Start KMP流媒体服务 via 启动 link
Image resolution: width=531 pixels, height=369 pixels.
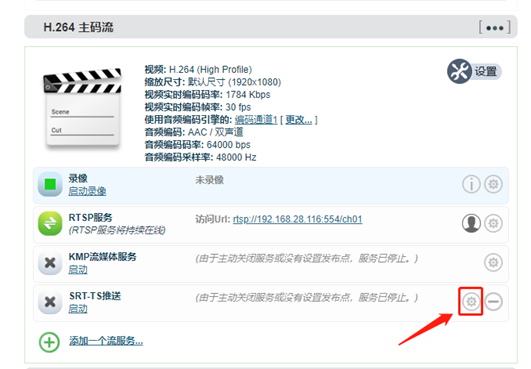click(x=78, y=270)
